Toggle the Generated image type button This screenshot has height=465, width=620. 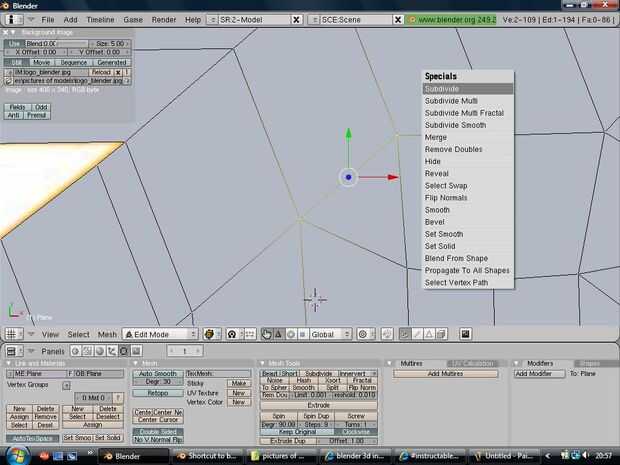[112, 62]
